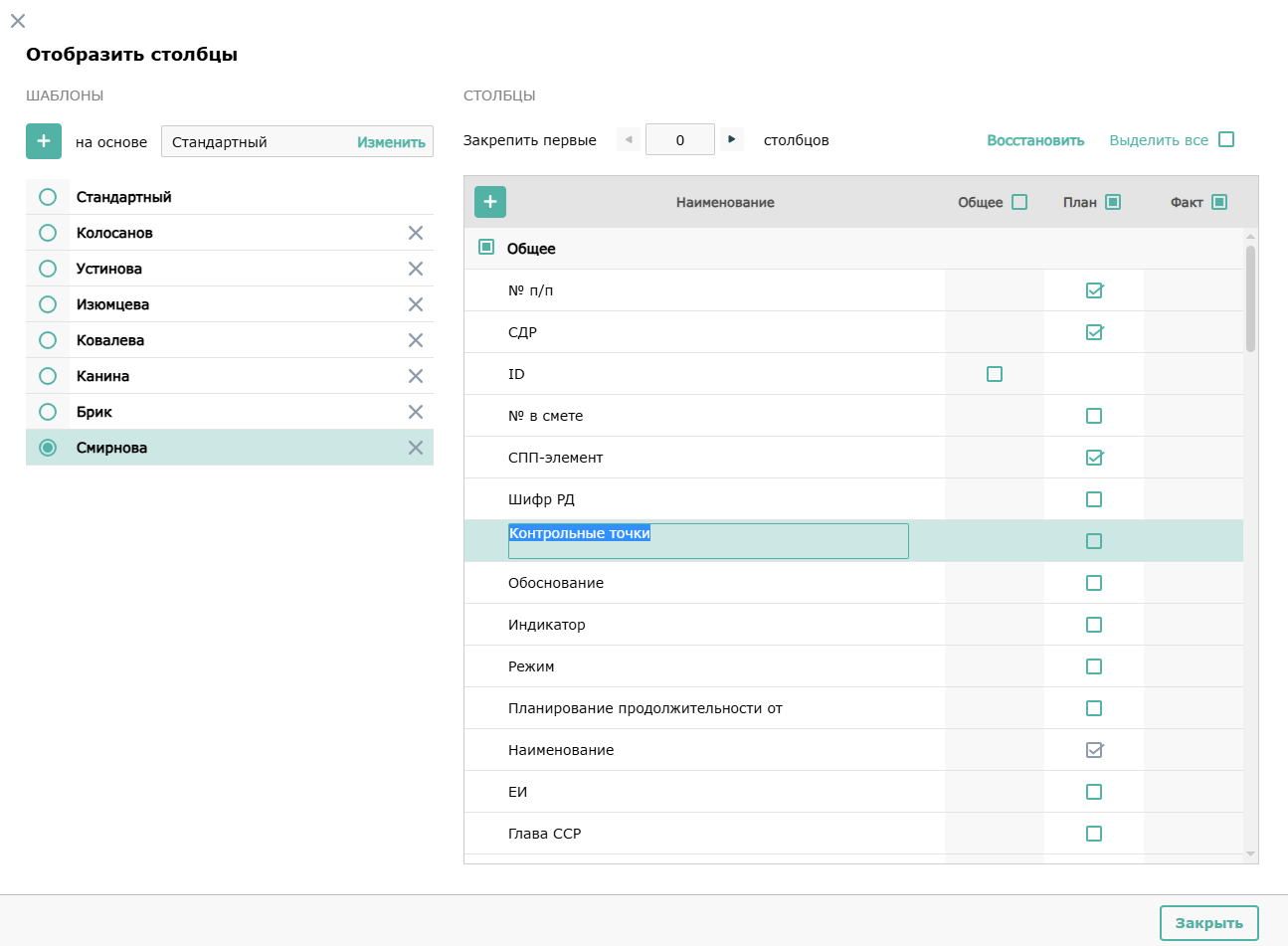
Task: Enable the План checkbox for Шифр РД
Action: [x=1094, y=499]
